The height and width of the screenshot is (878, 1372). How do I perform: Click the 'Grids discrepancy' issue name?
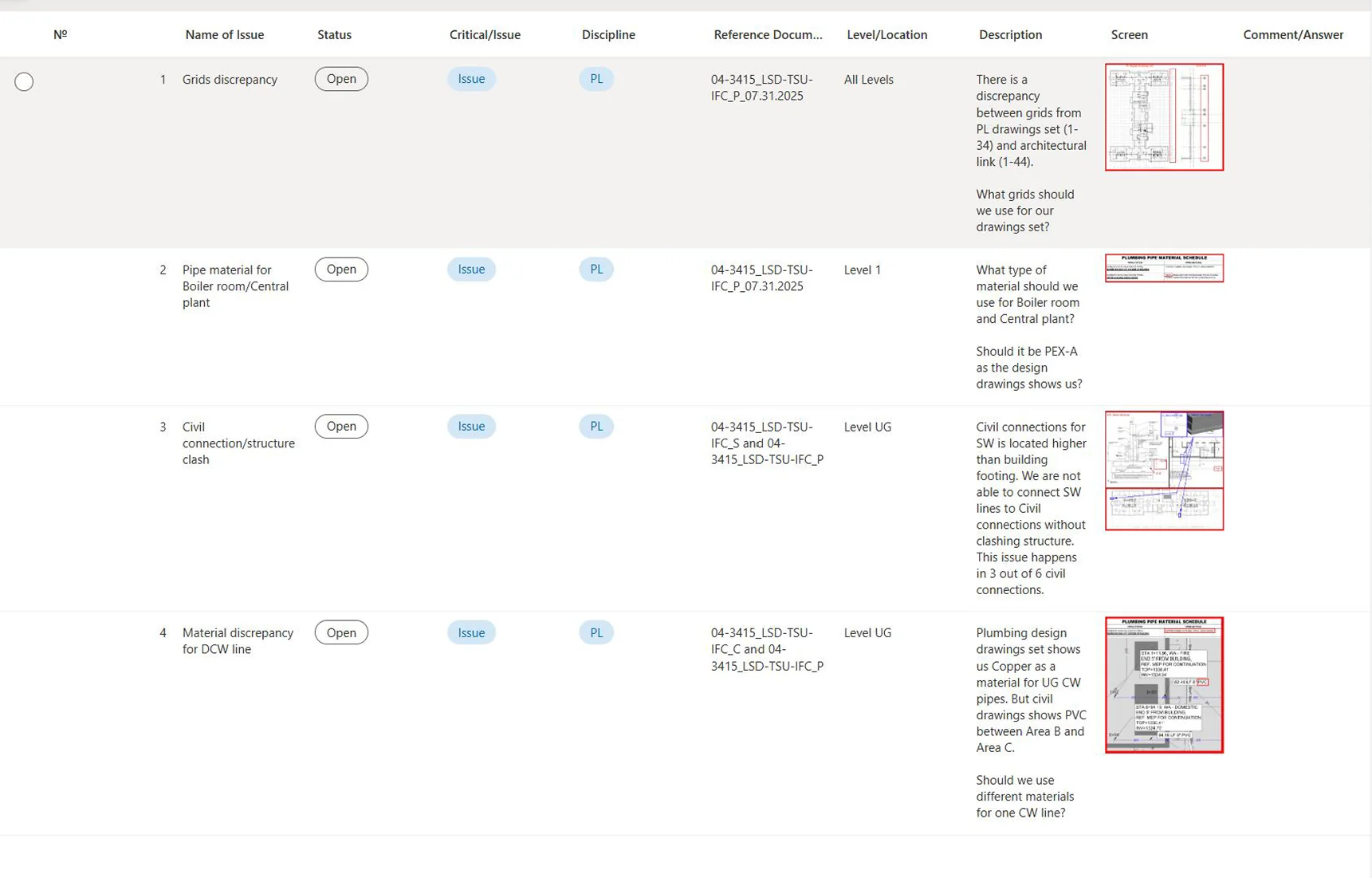pyautogui.click(x=230, y=80)
